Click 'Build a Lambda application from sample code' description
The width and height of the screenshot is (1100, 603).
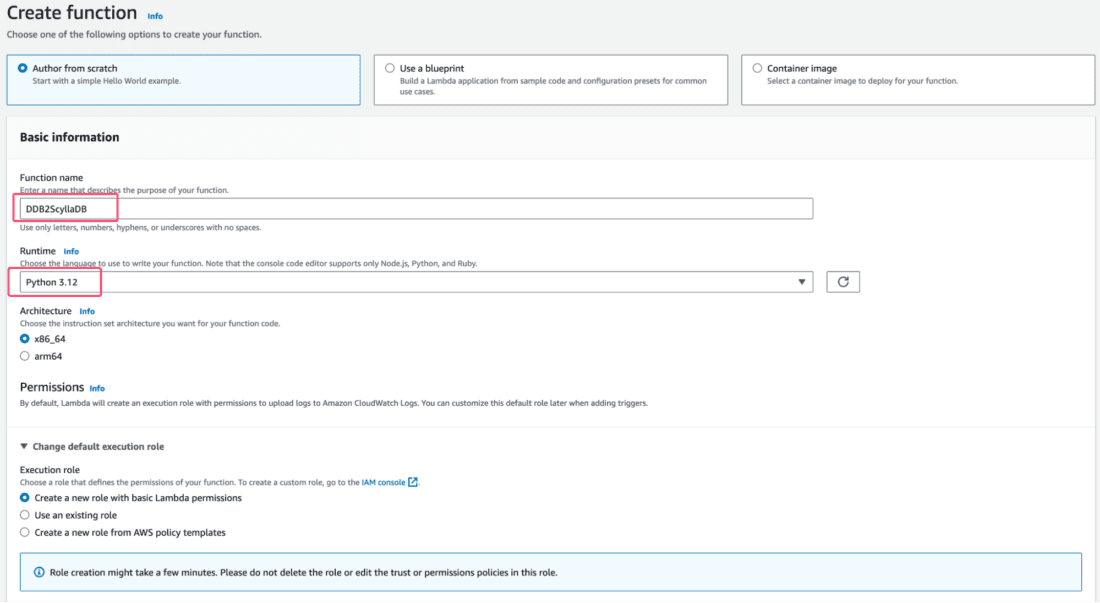554,86
